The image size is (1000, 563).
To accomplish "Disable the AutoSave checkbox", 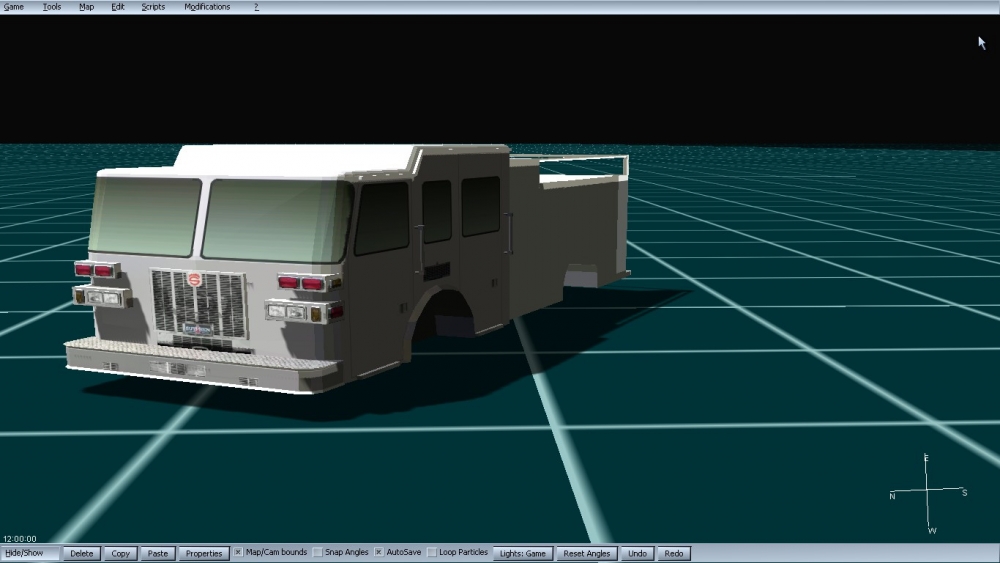I will click(379, 553).
